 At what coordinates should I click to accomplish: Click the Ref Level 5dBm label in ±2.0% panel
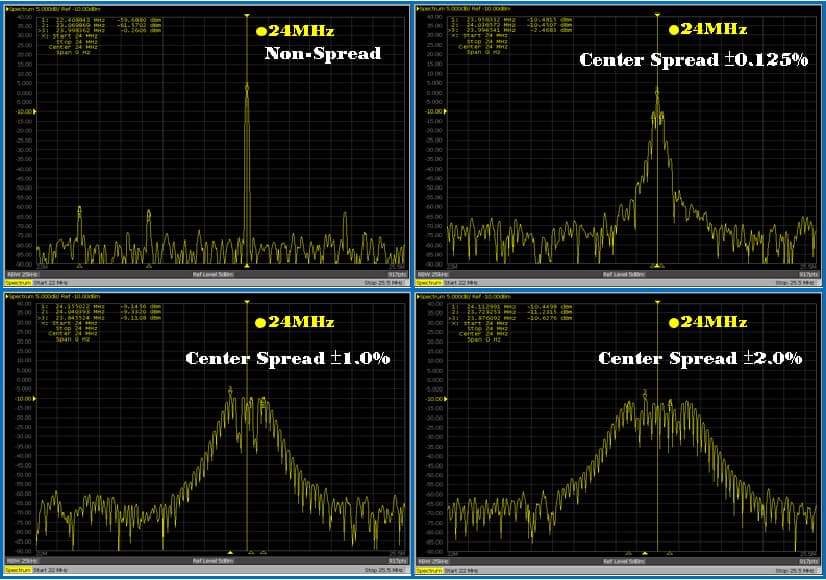tap(623, 562)
